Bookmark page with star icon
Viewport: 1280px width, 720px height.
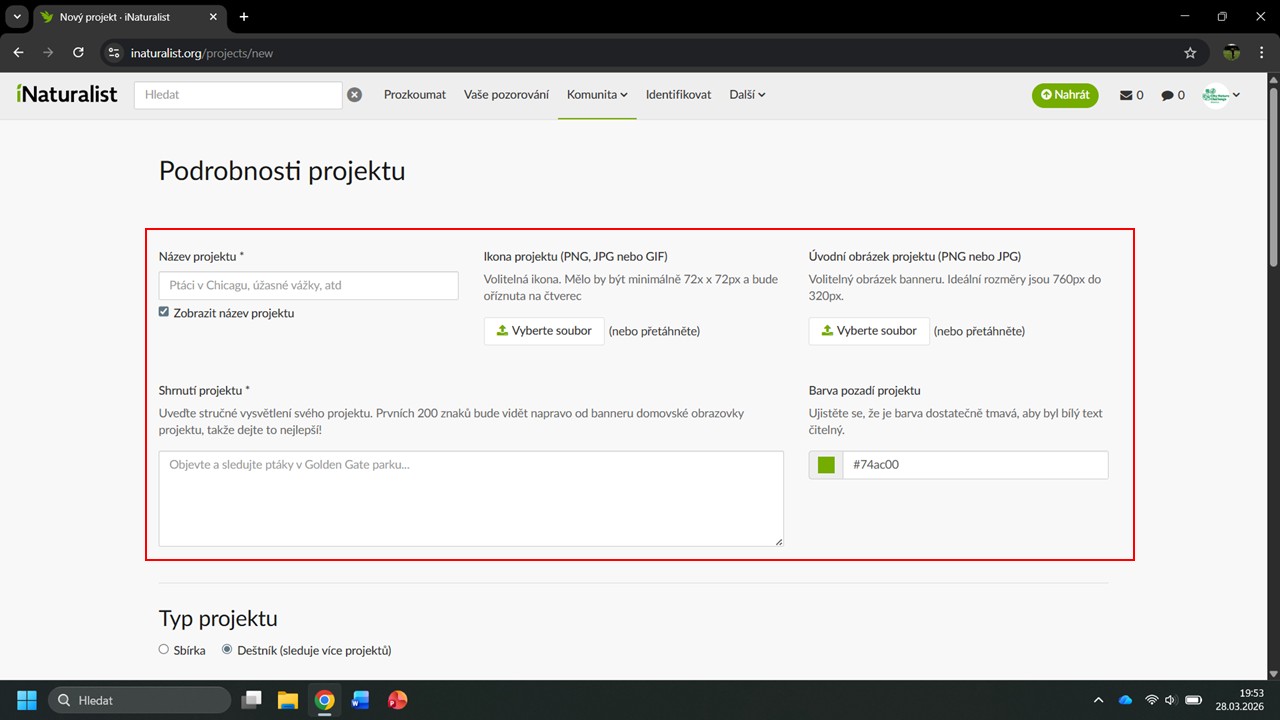pyautogui.click(x=1190, y=53)
